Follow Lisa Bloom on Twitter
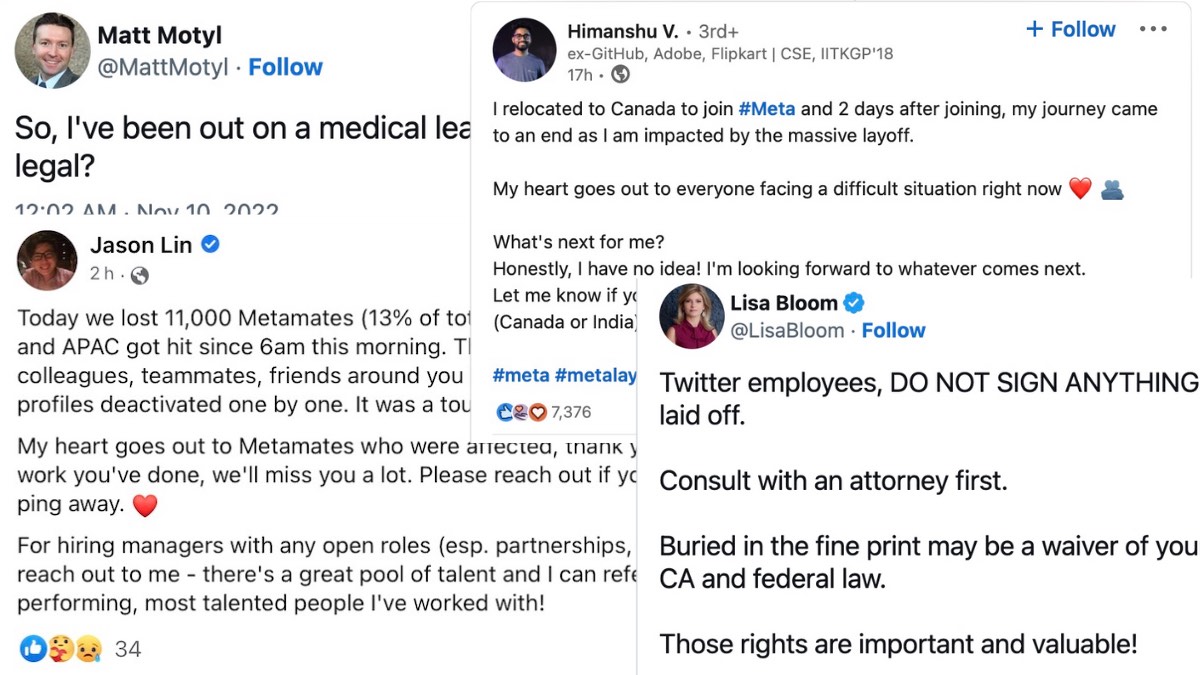This screenshot has width=1200, height=675. click(893, 329)
